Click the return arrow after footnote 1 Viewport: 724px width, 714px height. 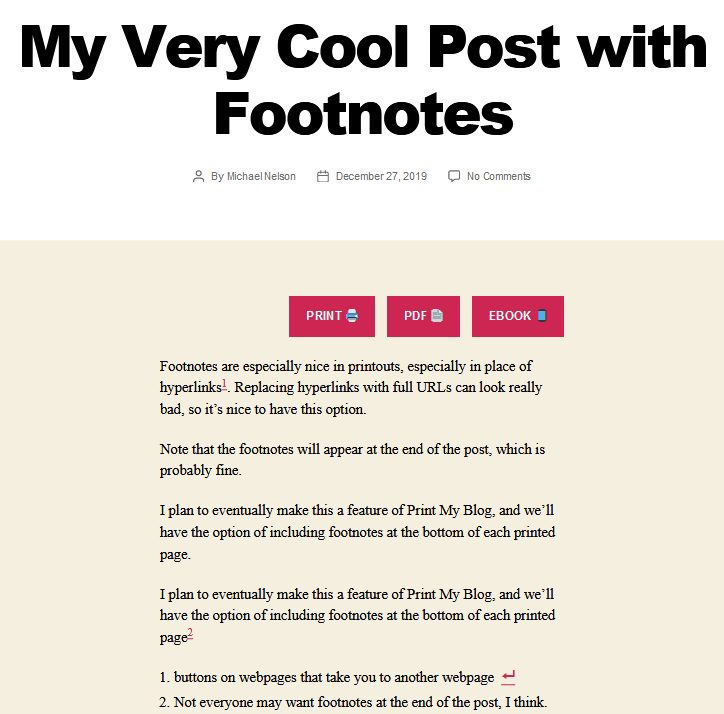point(508,678)
